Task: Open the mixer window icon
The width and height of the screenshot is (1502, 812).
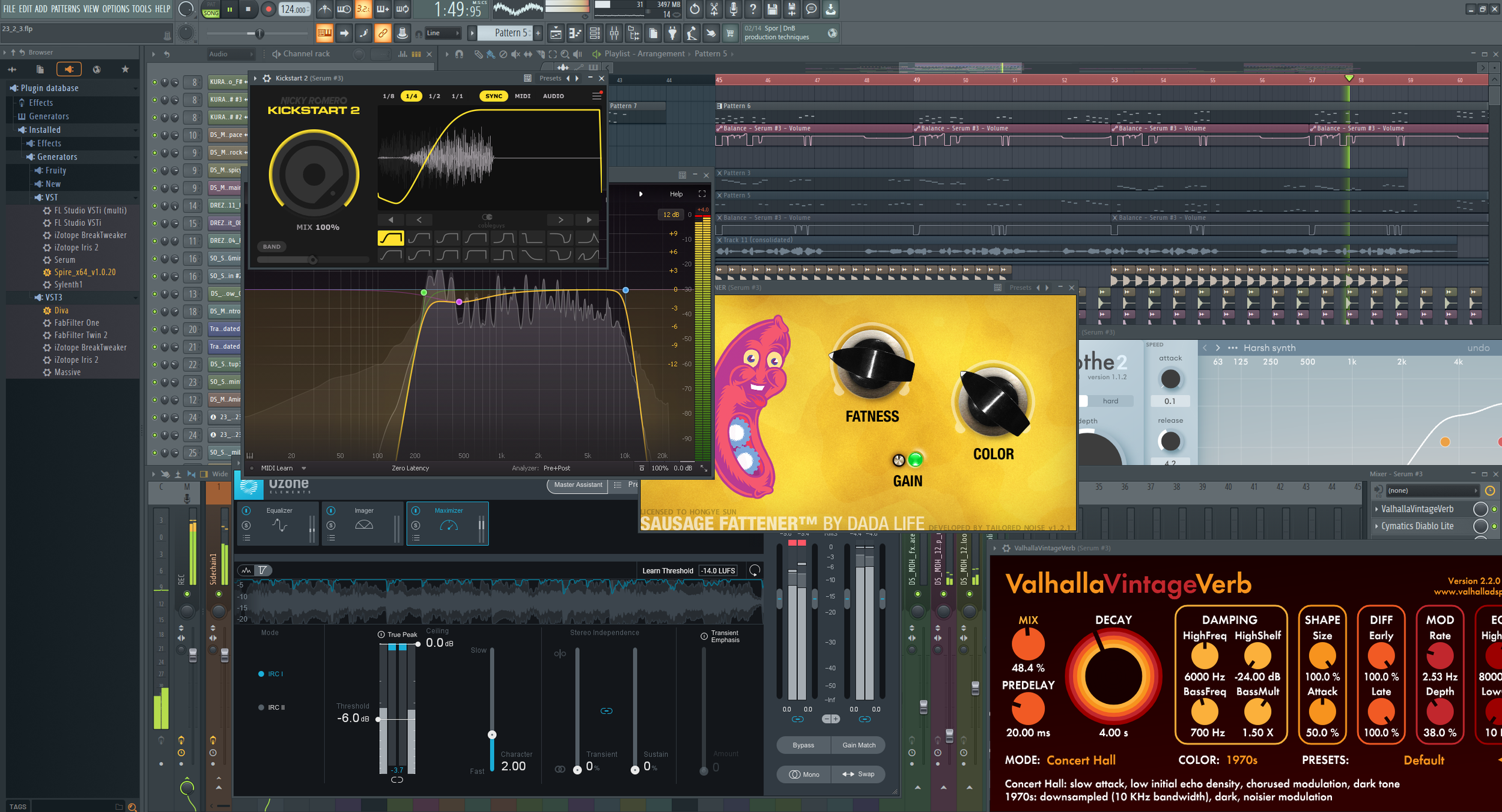Action: (x=614, y=33)
